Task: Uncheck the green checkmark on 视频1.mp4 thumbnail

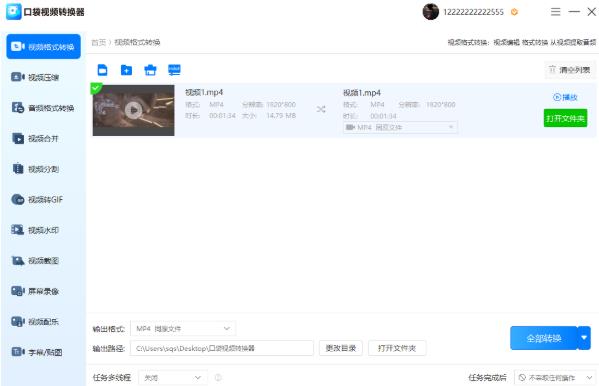Action: (x=96, y=88)
